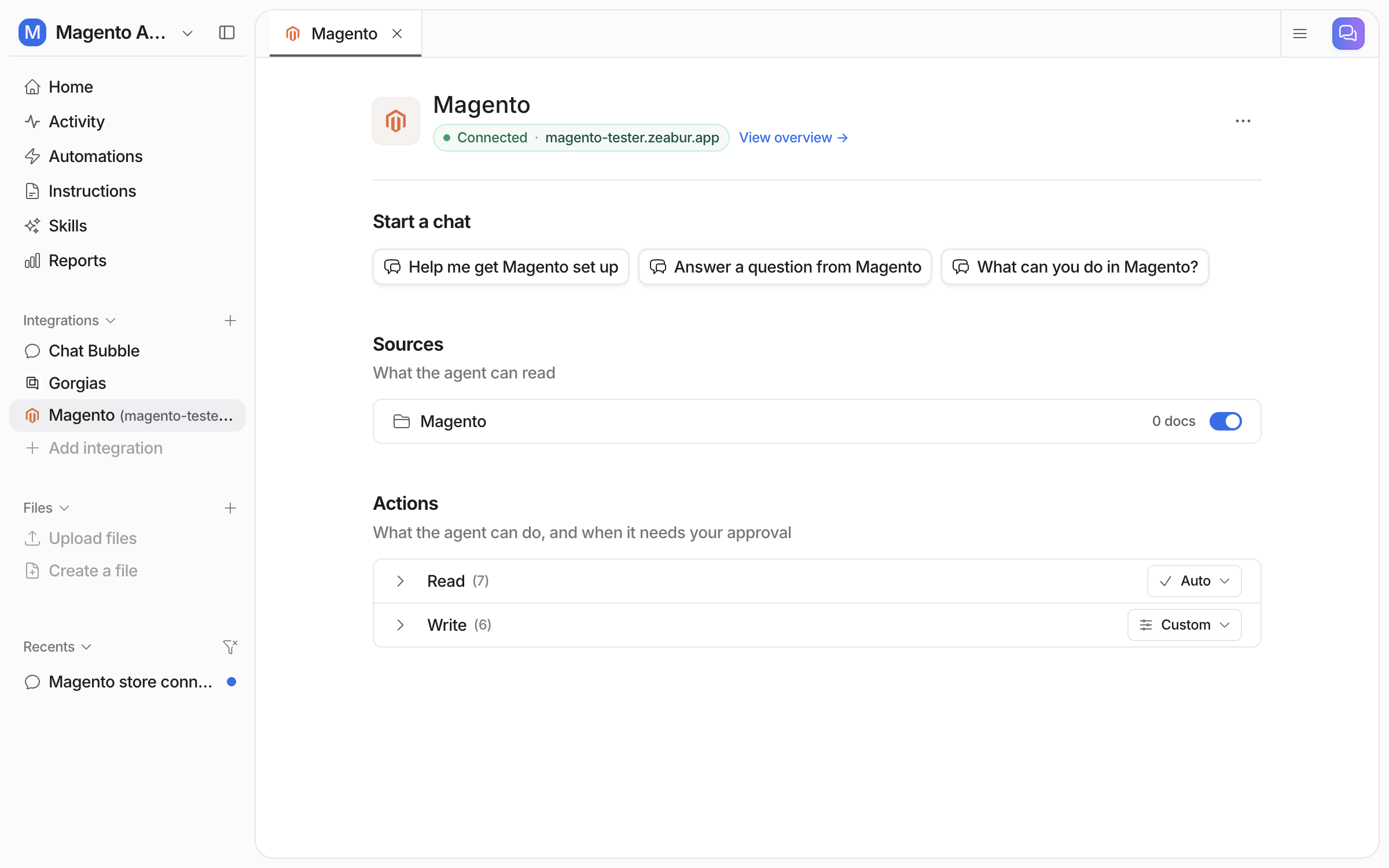Select Magento integration in sidebar

(x=127, y=415)
